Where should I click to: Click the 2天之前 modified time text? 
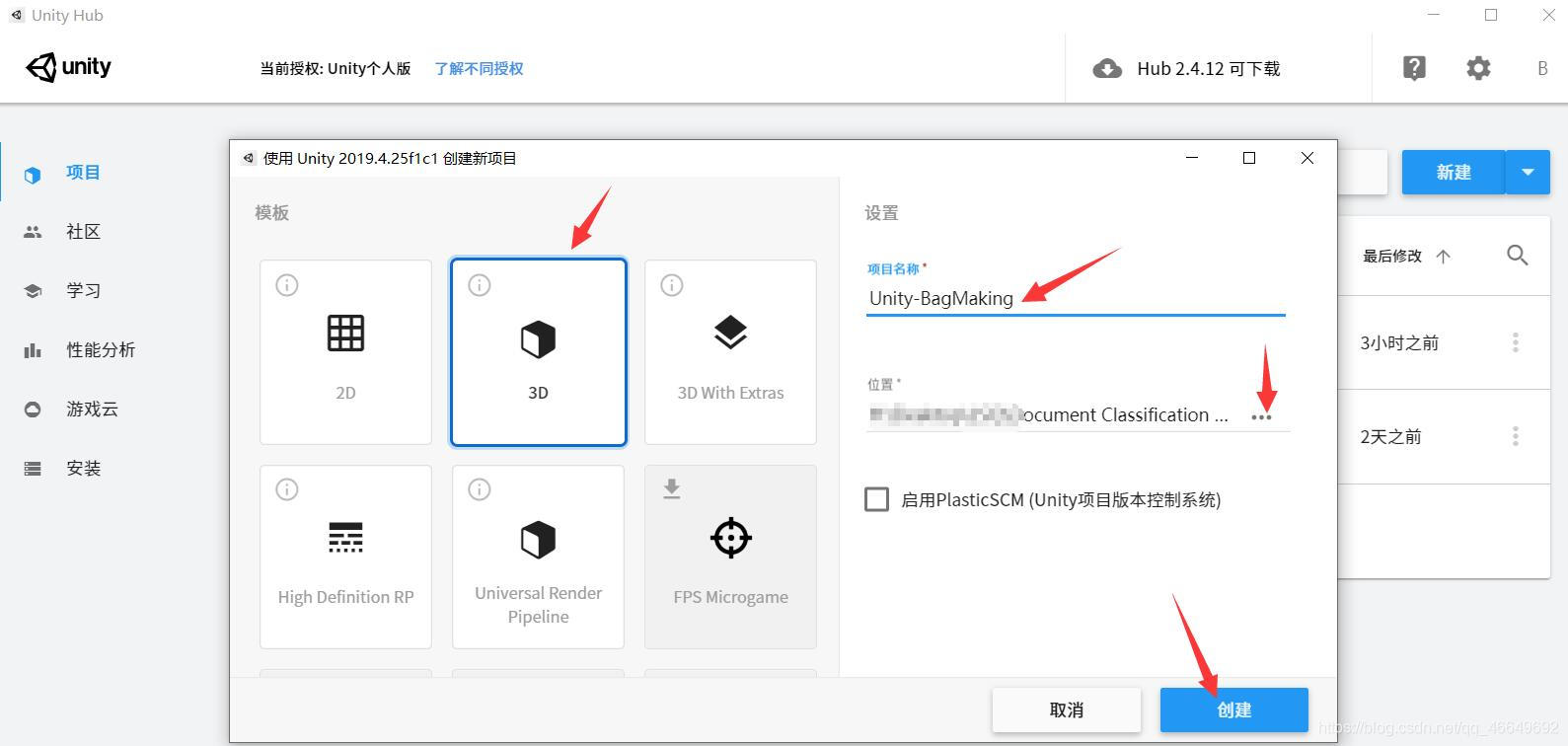1390,436
